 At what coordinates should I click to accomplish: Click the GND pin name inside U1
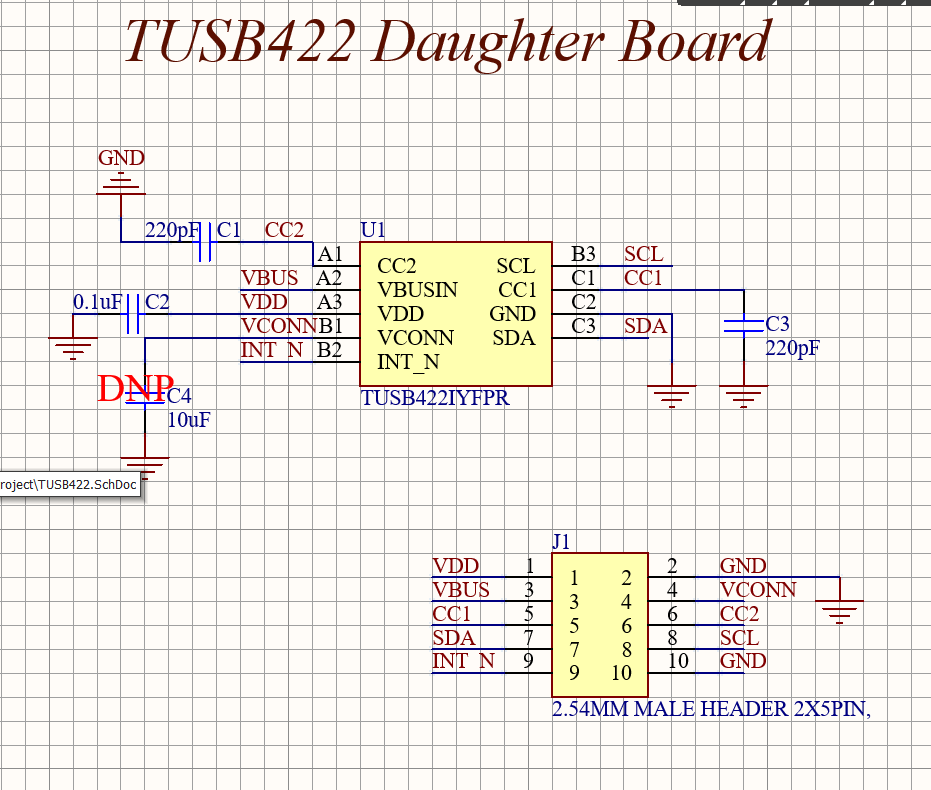pyautogui.click(x=512, y=314)
